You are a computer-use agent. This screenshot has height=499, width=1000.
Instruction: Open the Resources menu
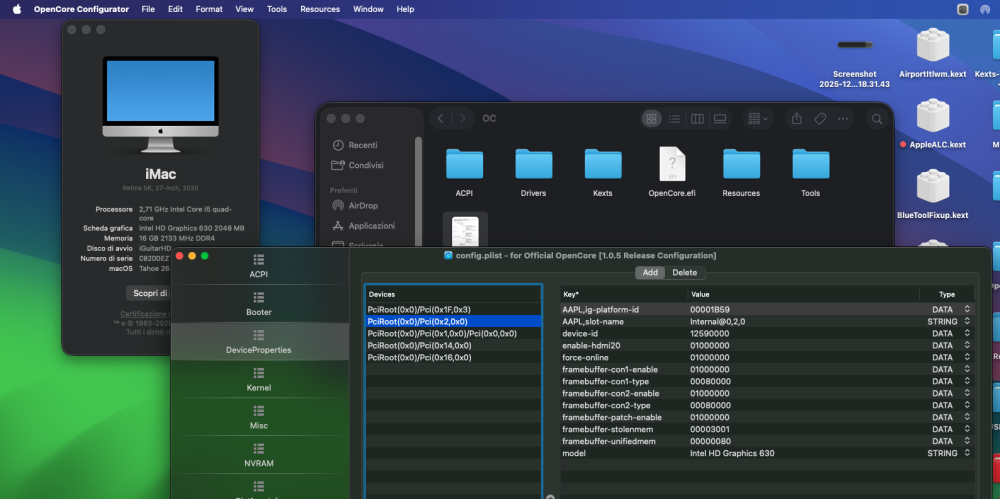click(x=320, y=9)
